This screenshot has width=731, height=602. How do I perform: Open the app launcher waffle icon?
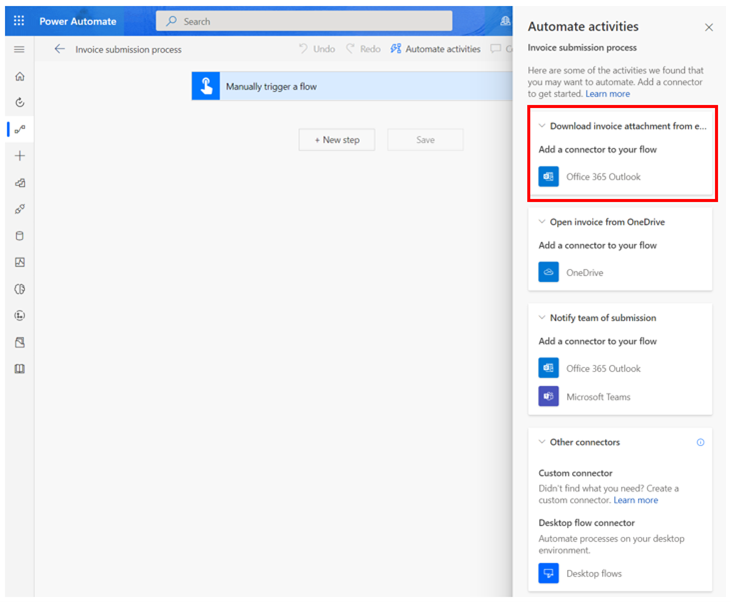click(x=19, y=21)
